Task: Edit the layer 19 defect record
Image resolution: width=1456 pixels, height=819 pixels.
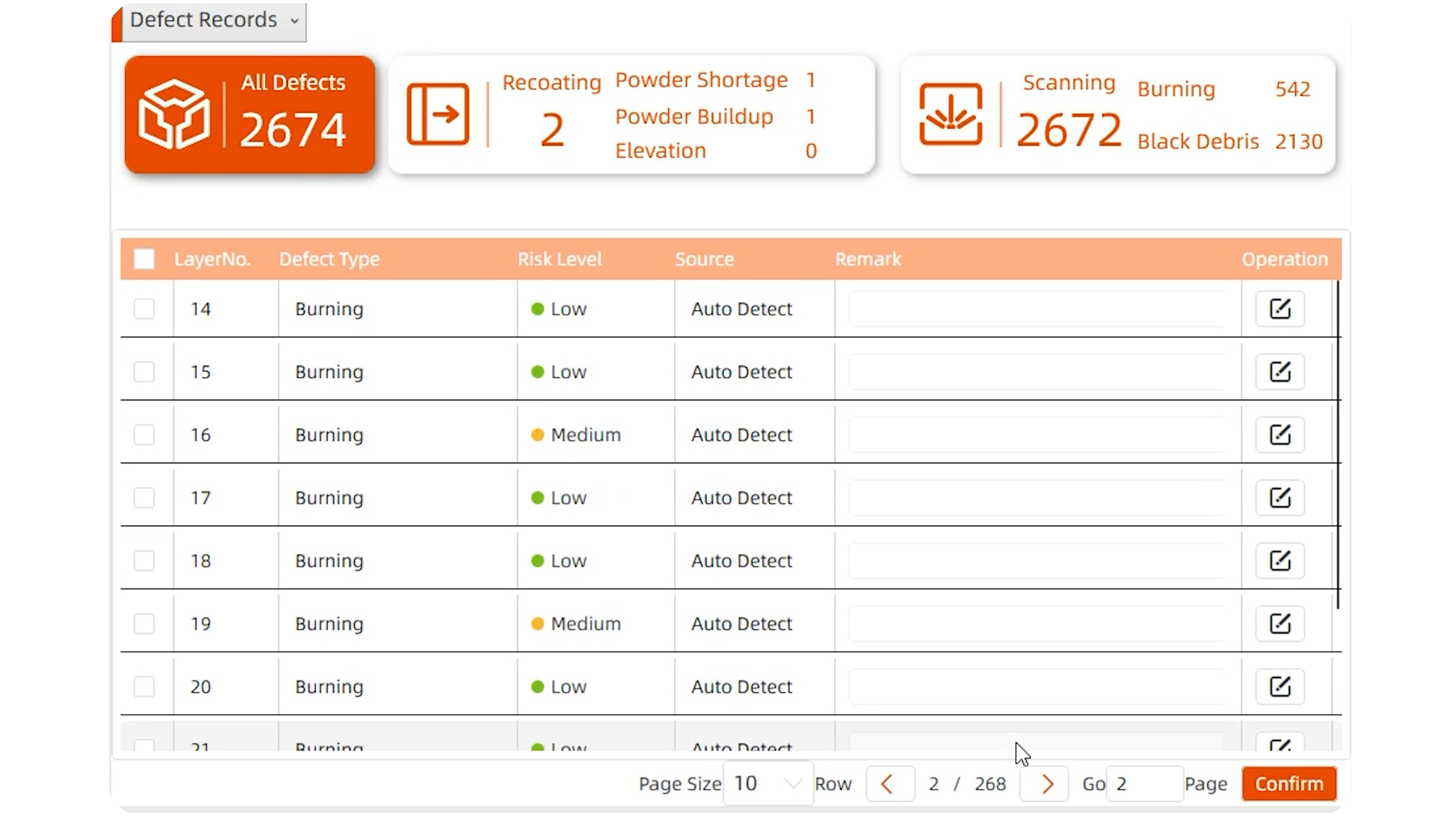Action: (x=1279, y=623)
